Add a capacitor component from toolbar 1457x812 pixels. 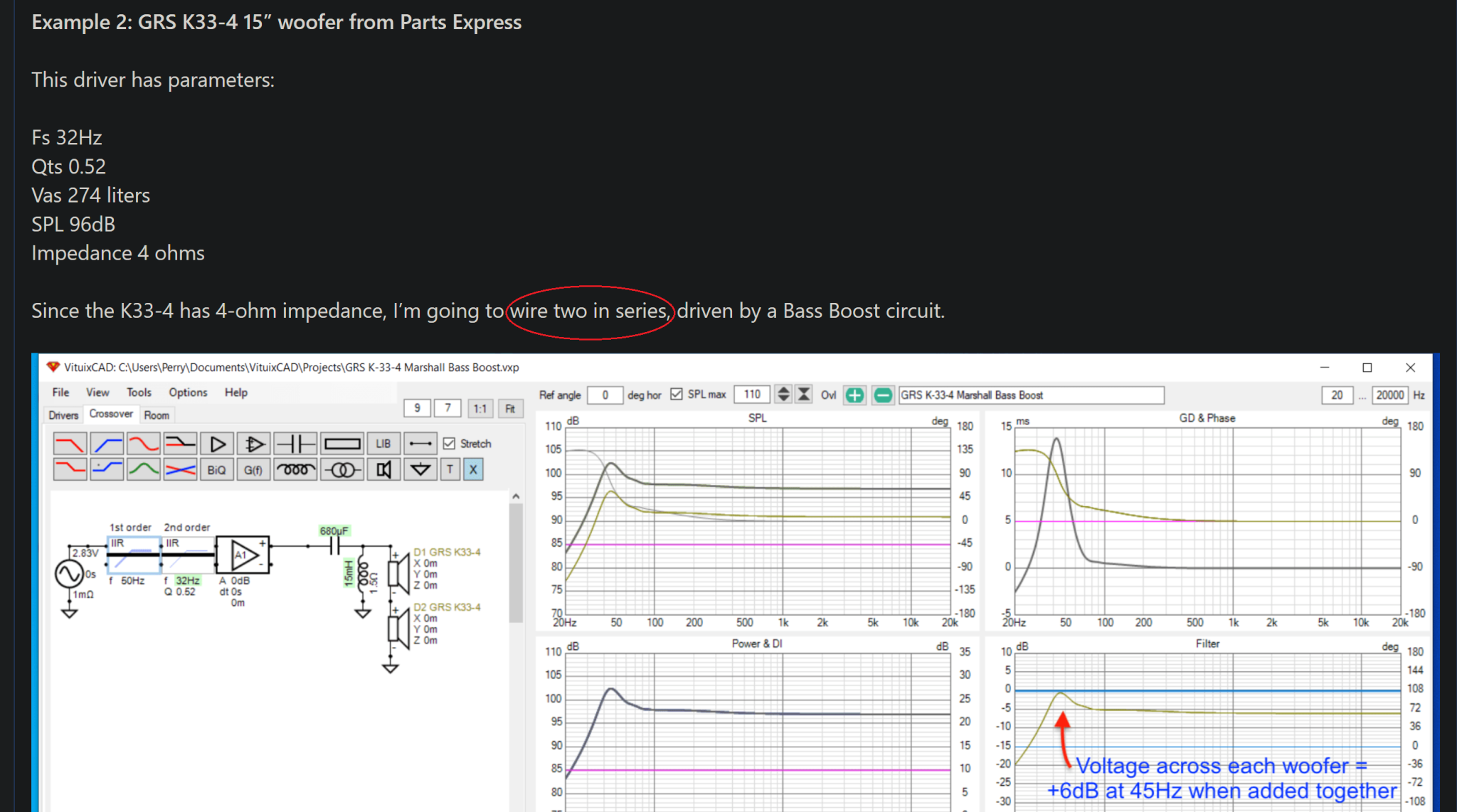tap(295, 444)
